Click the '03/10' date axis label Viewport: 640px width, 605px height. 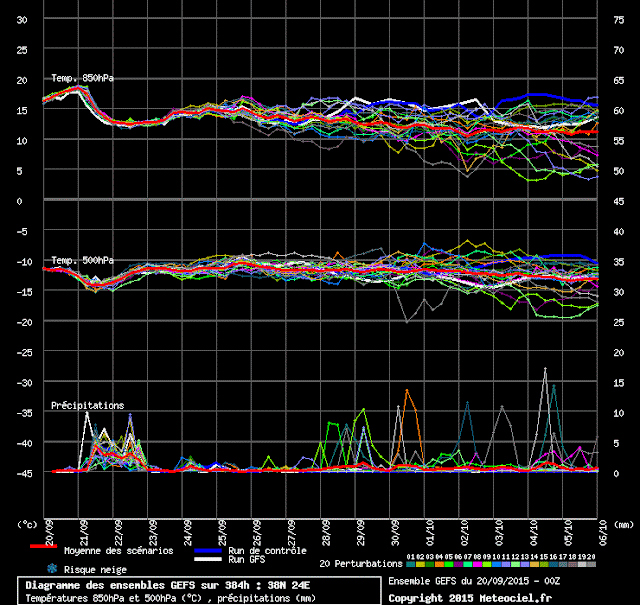coord(499,533)
